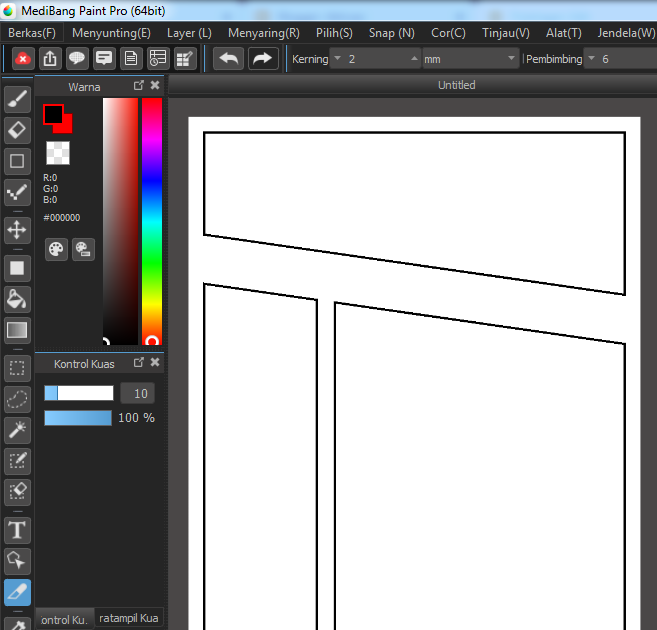Click the saturation-brightness color square
657x630 pixels.
121,222
